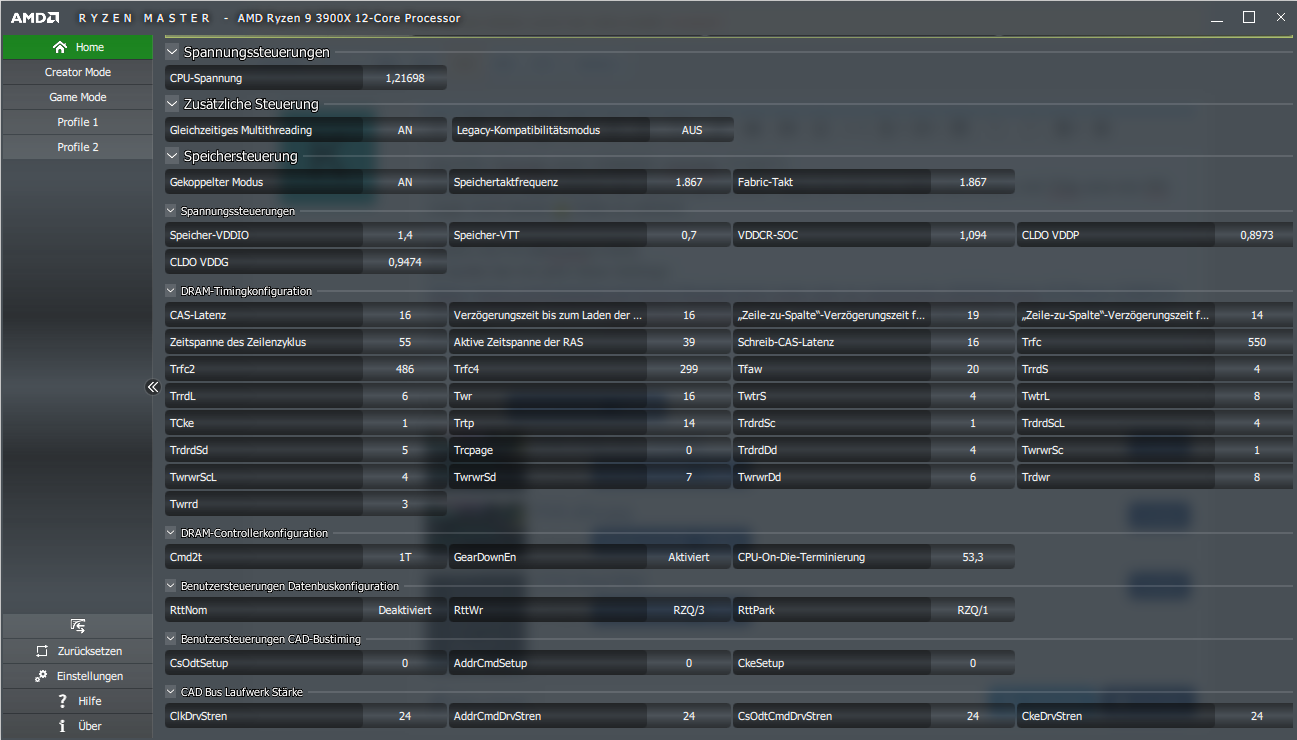The image size is (1297, 740).
Task: Click Zeitspanne des Zeilenzyklus value 55
Action: point(405,342)
